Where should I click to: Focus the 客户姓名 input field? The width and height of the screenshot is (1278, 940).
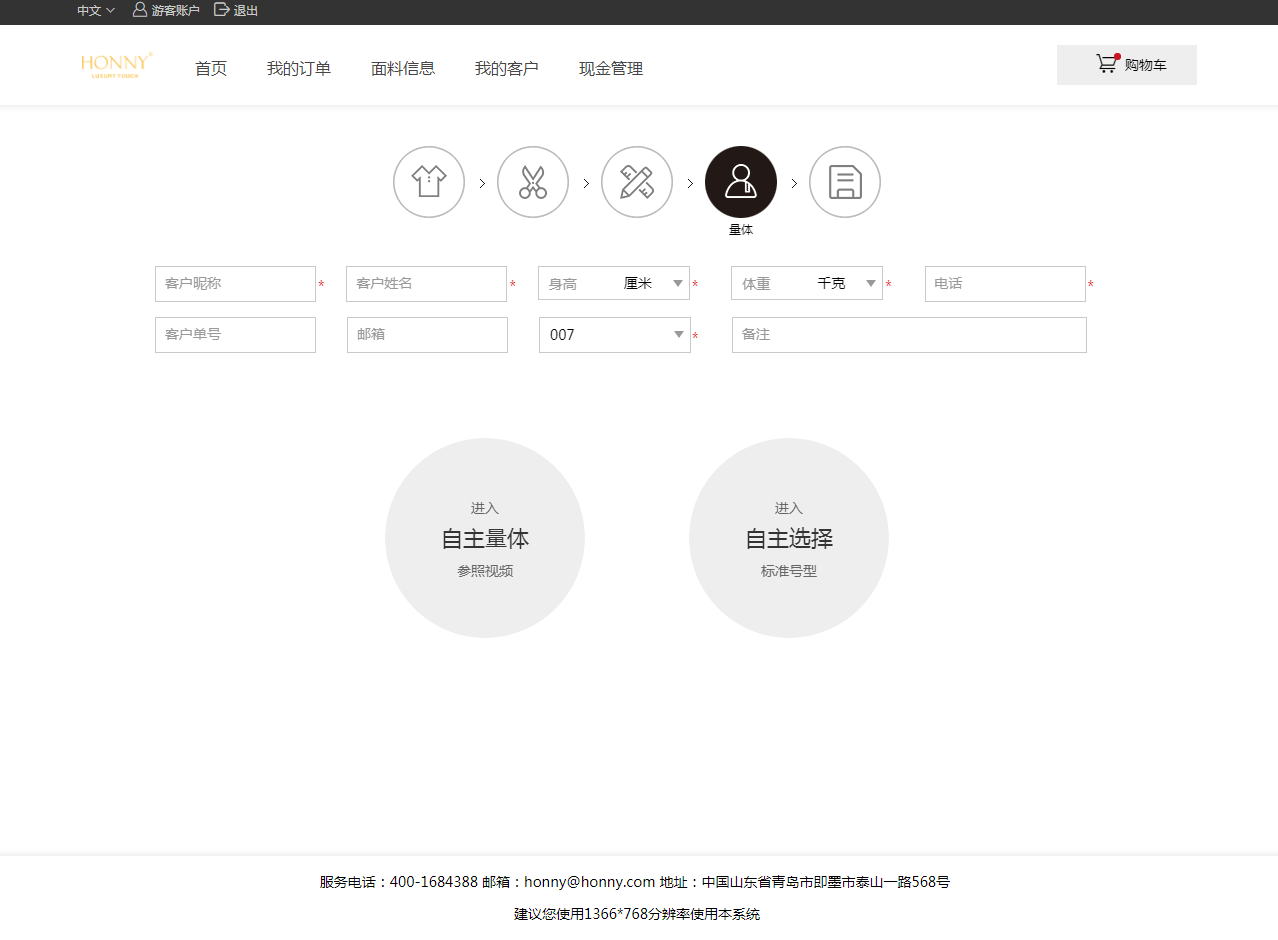click(426, 284)
